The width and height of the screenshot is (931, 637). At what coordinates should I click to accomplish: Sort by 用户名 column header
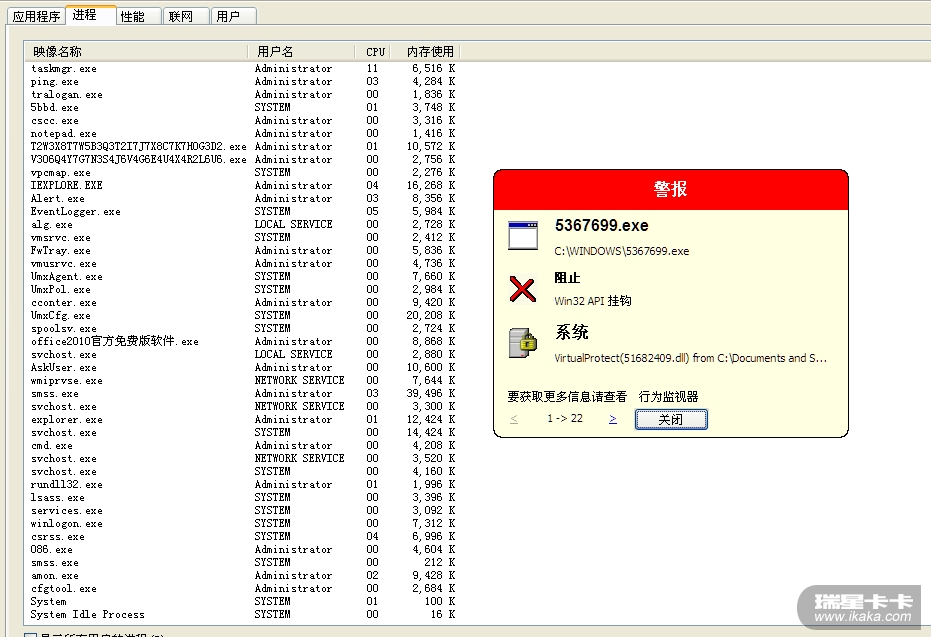301,52
